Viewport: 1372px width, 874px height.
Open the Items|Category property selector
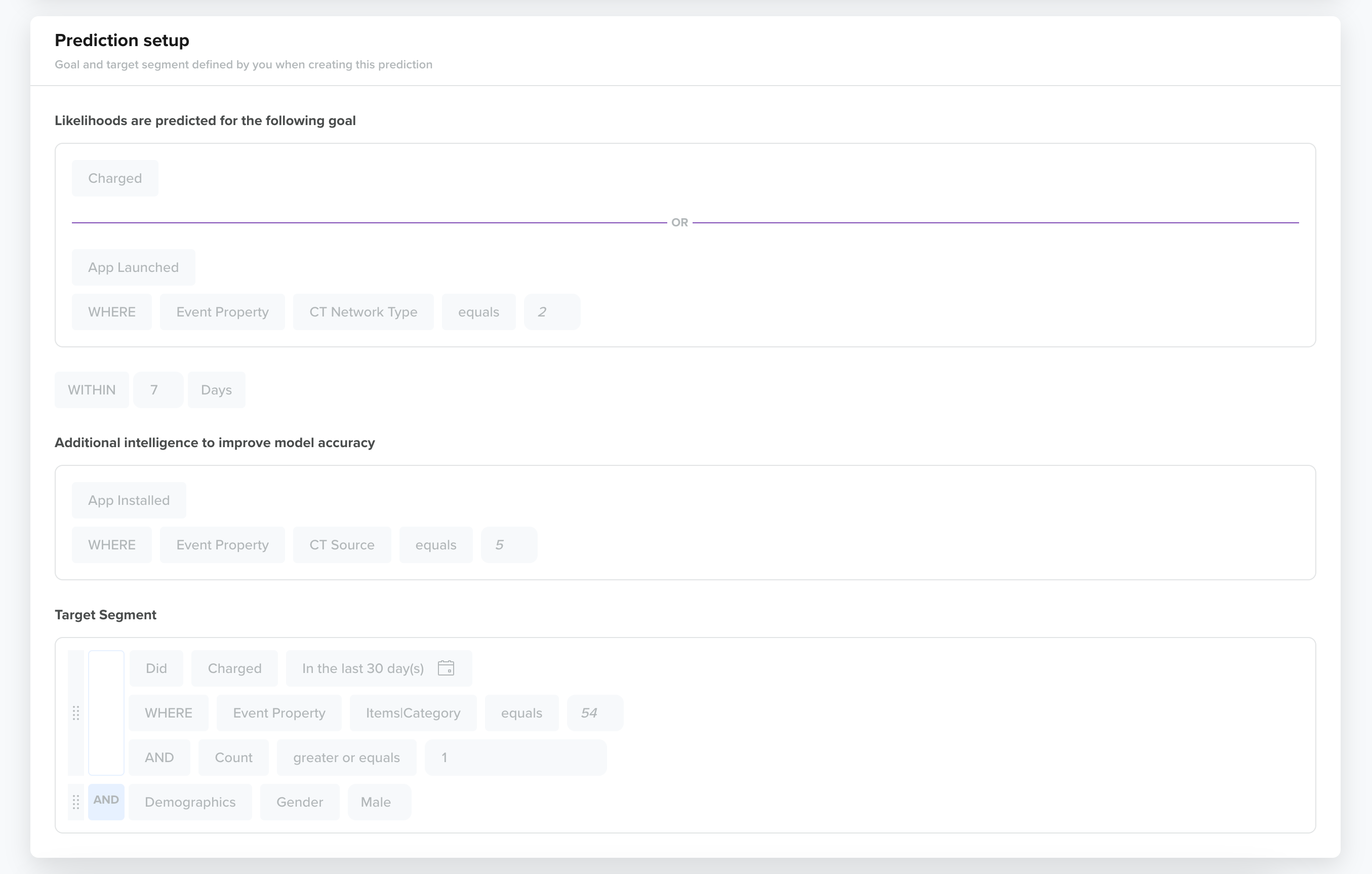click(413, 713)
